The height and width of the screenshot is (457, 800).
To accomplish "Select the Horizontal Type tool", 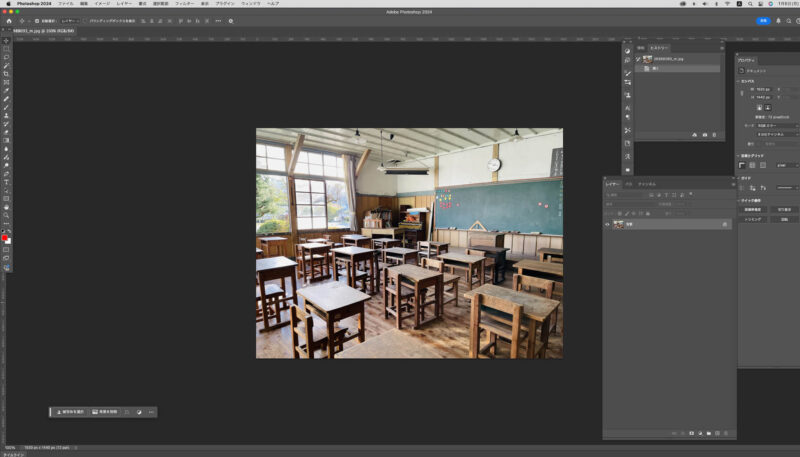I will point(6,182).
